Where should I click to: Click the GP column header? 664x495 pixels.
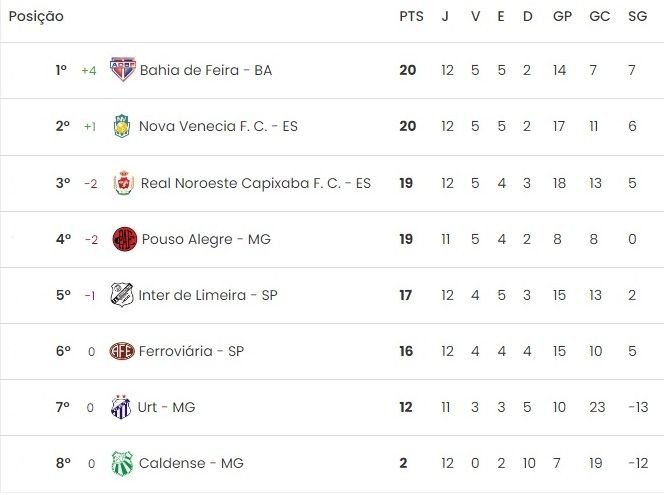[x=562, y=17]
